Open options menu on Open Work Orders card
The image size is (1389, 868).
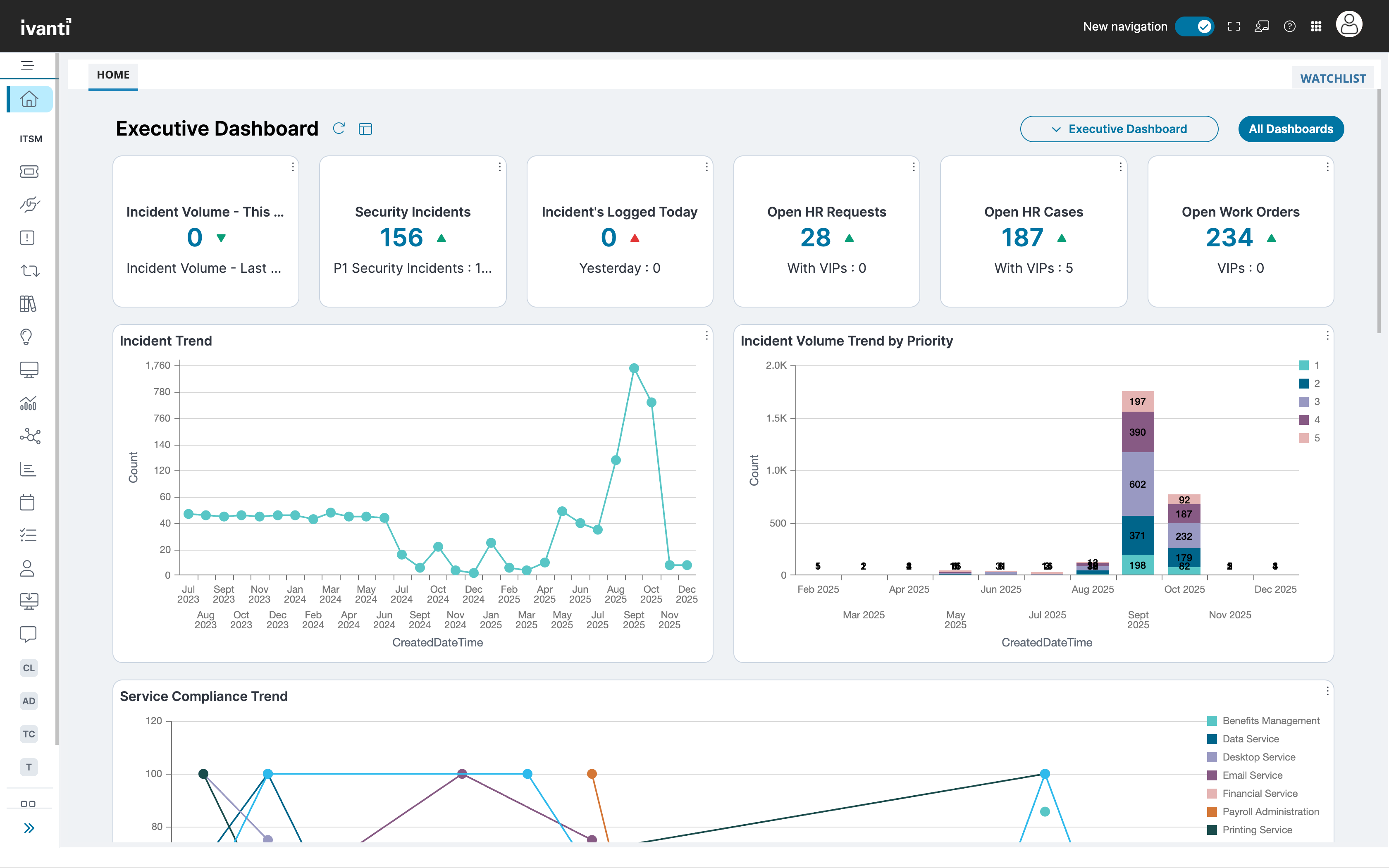(1327, 167)
